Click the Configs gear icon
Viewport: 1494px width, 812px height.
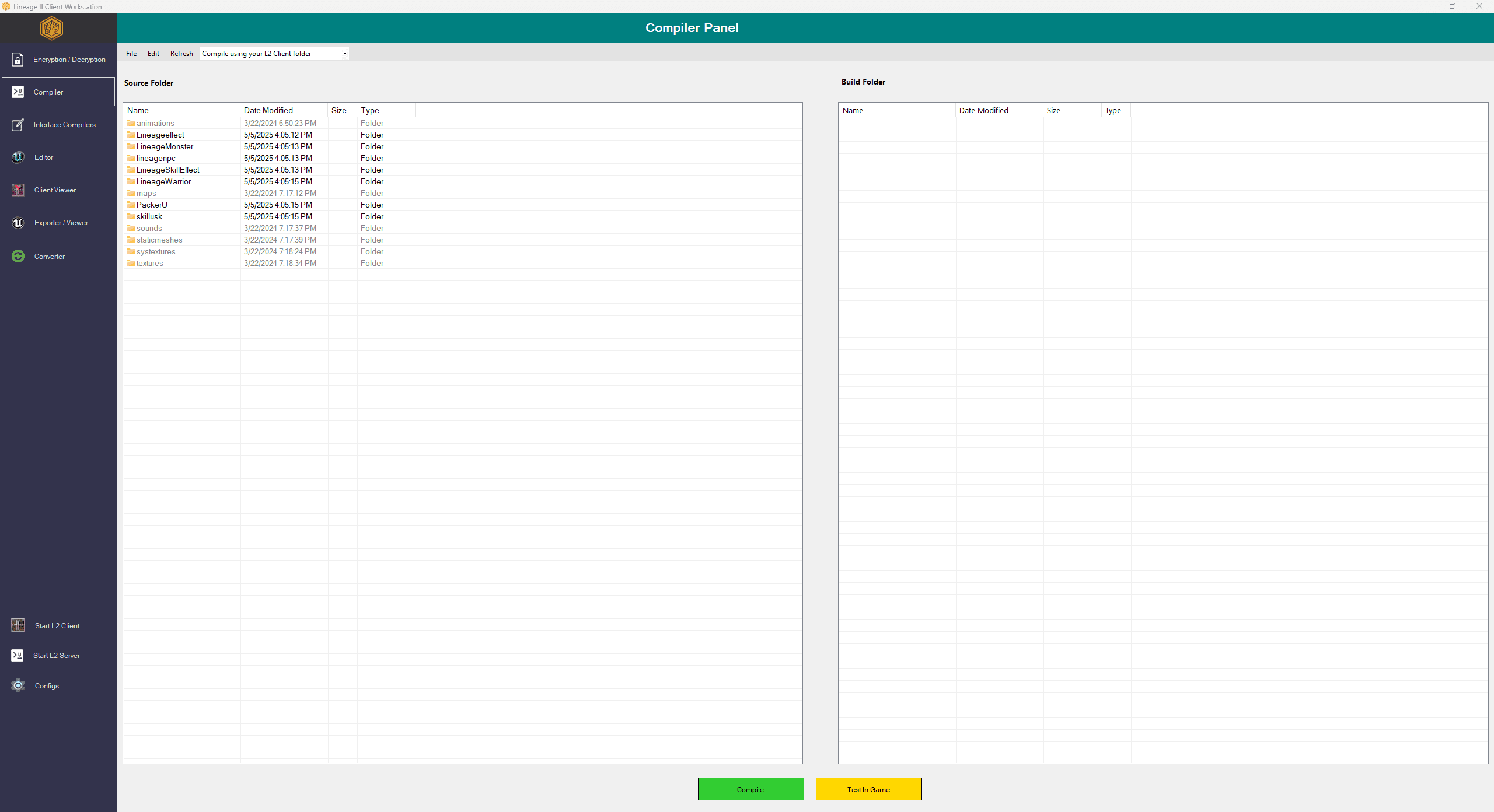[18, 685]
